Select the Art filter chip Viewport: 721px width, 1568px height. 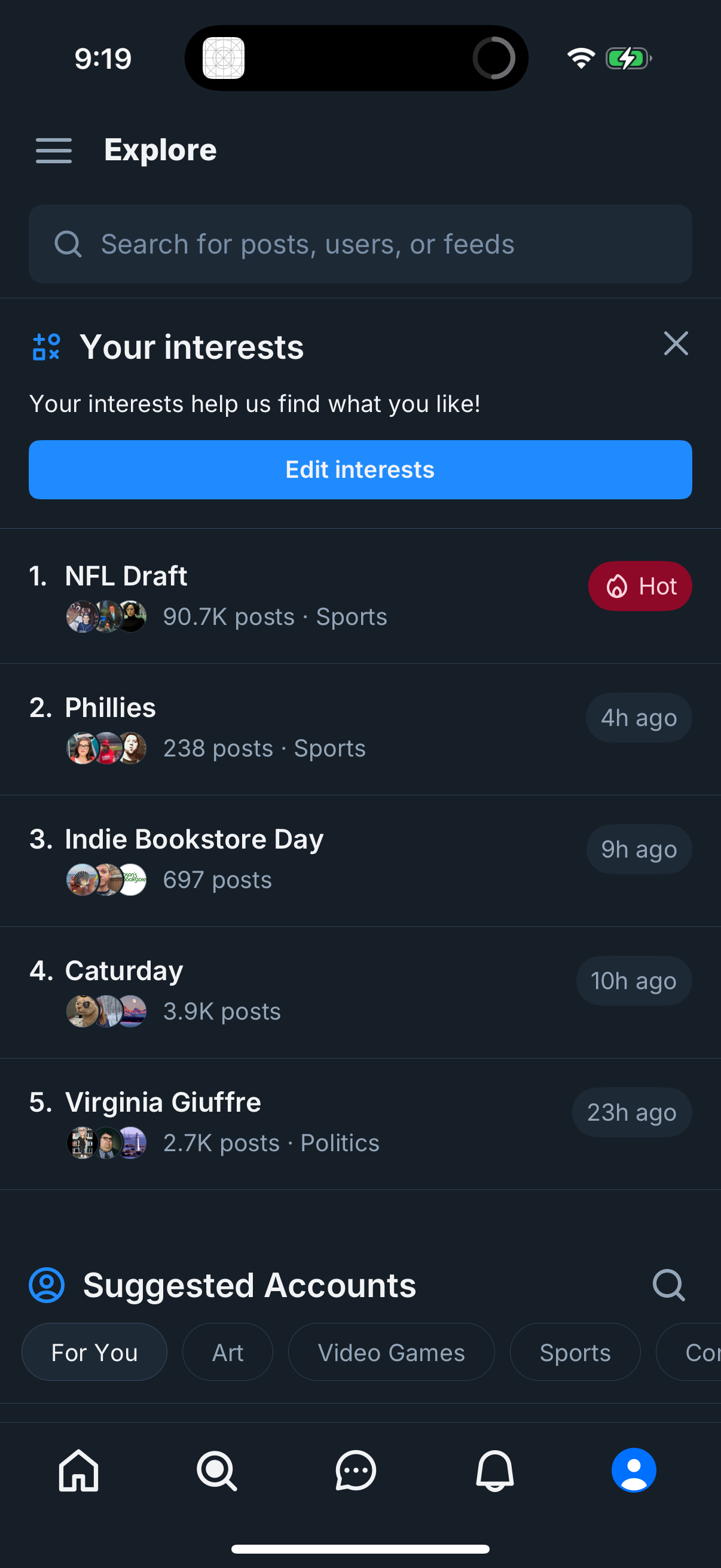[228, 1353]
